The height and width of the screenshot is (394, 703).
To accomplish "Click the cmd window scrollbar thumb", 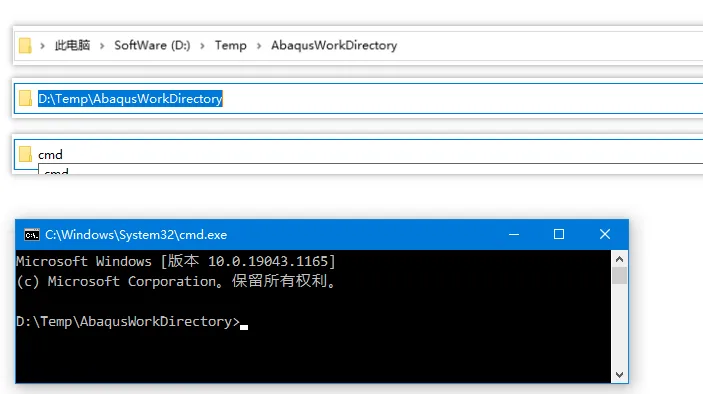I will click(x=620, y=276).
